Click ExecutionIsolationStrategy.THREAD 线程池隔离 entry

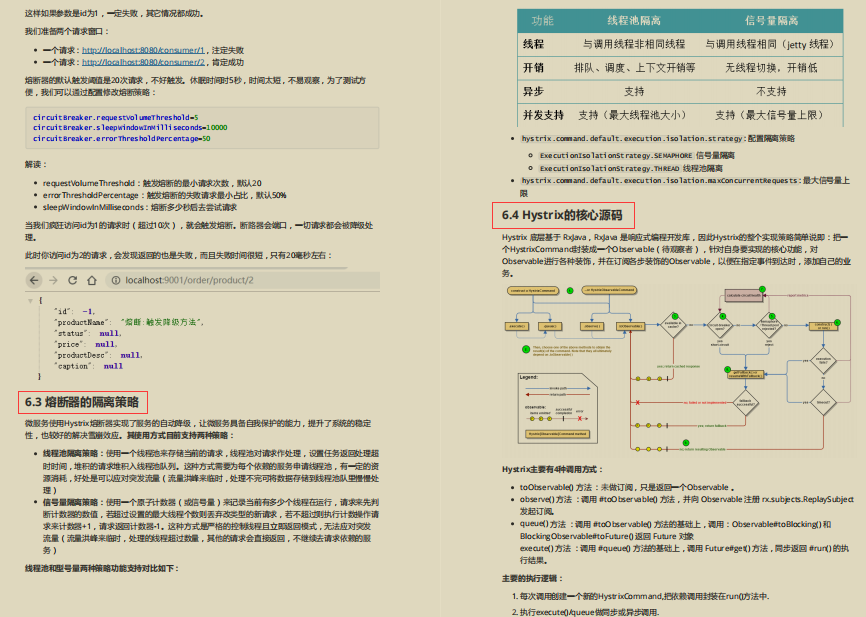tap(631, 168)
